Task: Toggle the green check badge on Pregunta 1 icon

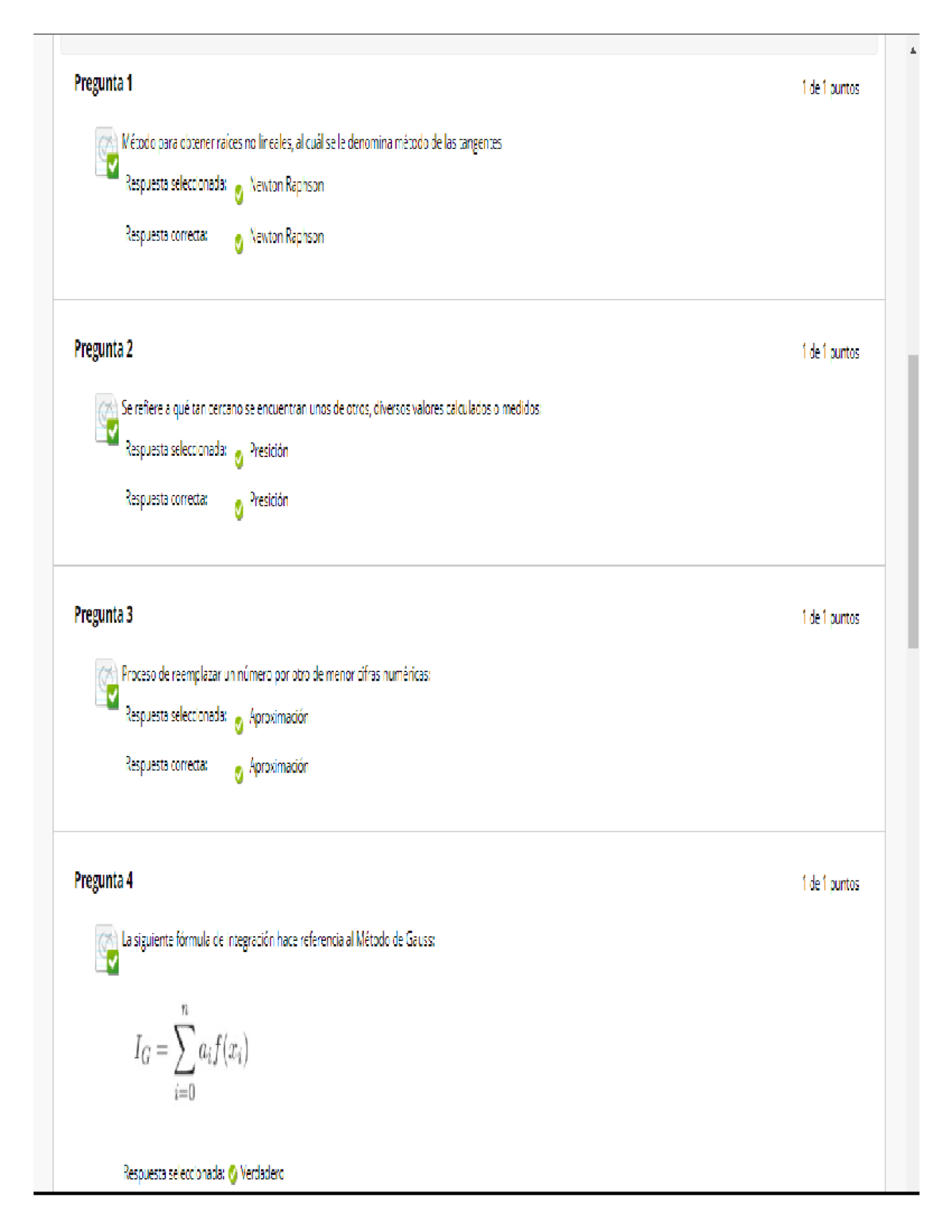Action: 112,166
